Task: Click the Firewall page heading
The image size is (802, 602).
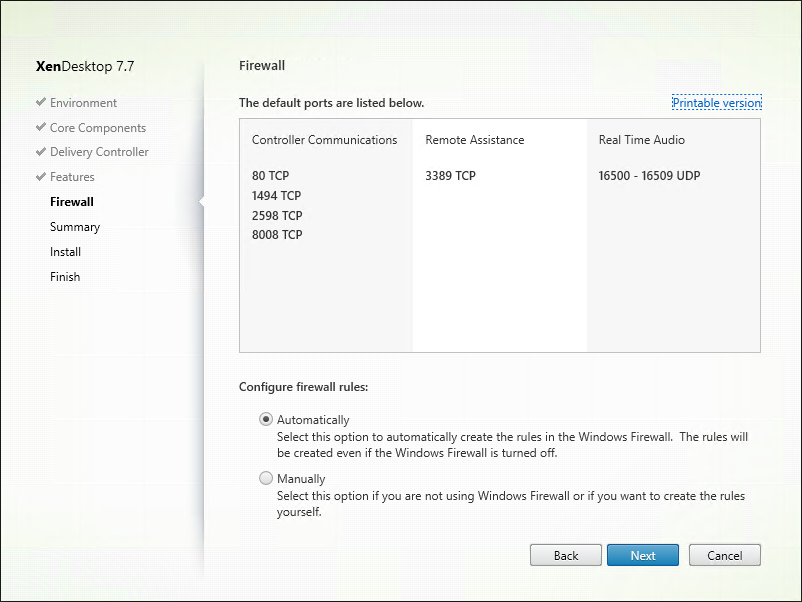Action: (262, 65)
